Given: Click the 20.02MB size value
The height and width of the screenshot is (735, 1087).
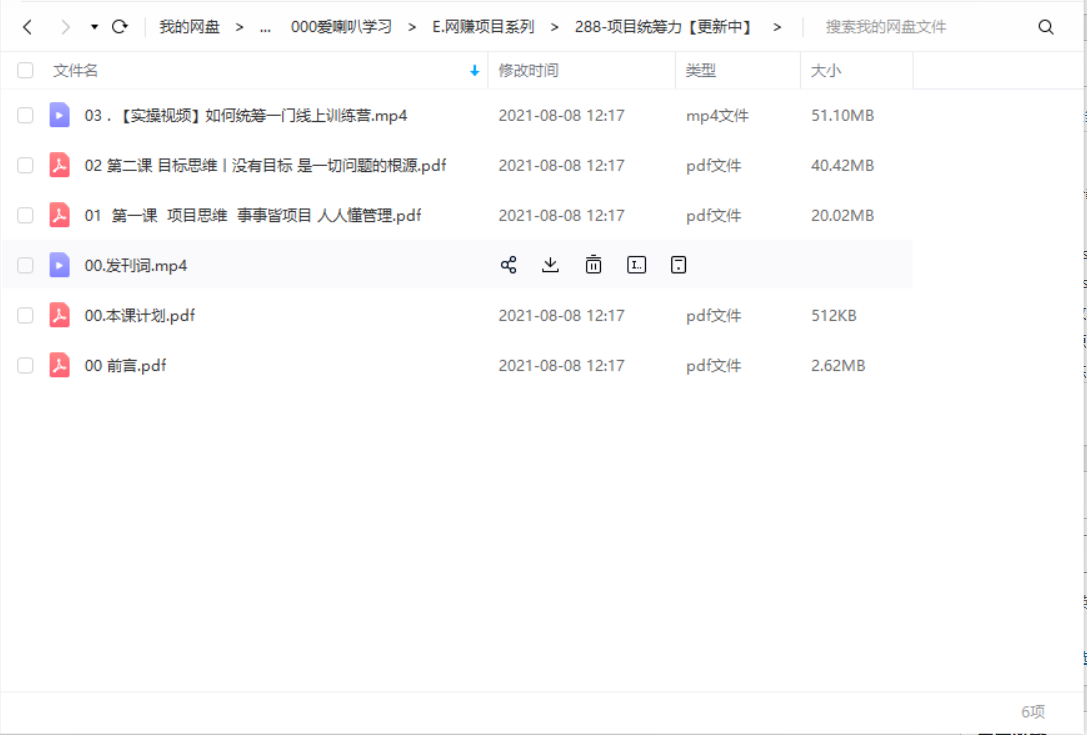Looking at the screenshot, I should pyautogui.click(x=842, y=215).
